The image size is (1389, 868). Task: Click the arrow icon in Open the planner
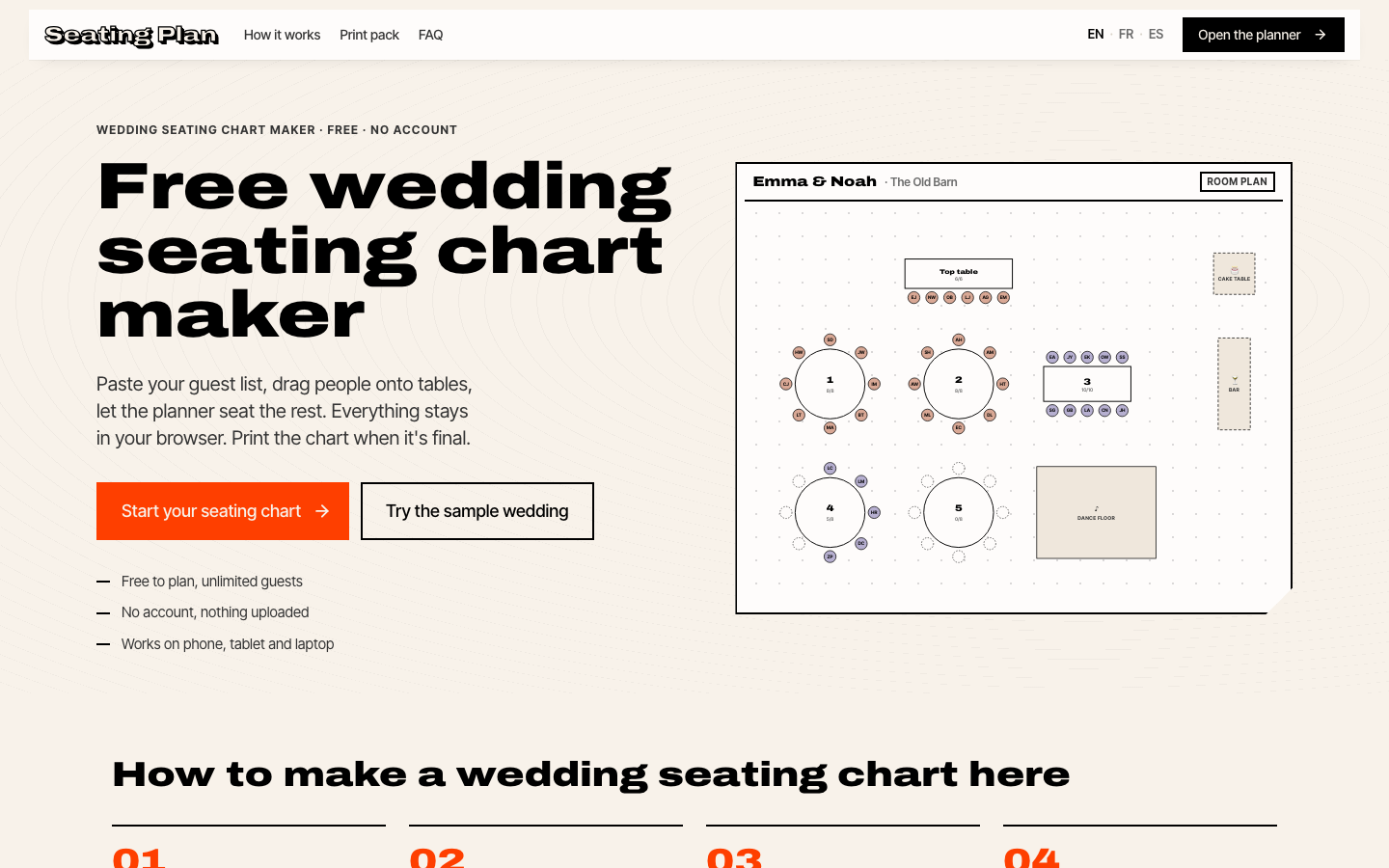1321,35
